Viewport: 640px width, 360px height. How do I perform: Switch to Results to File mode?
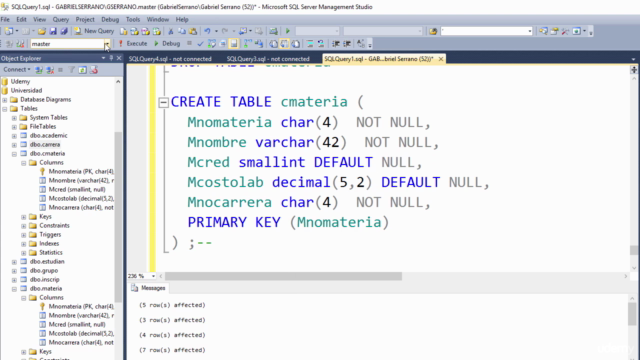pos(296,44)
